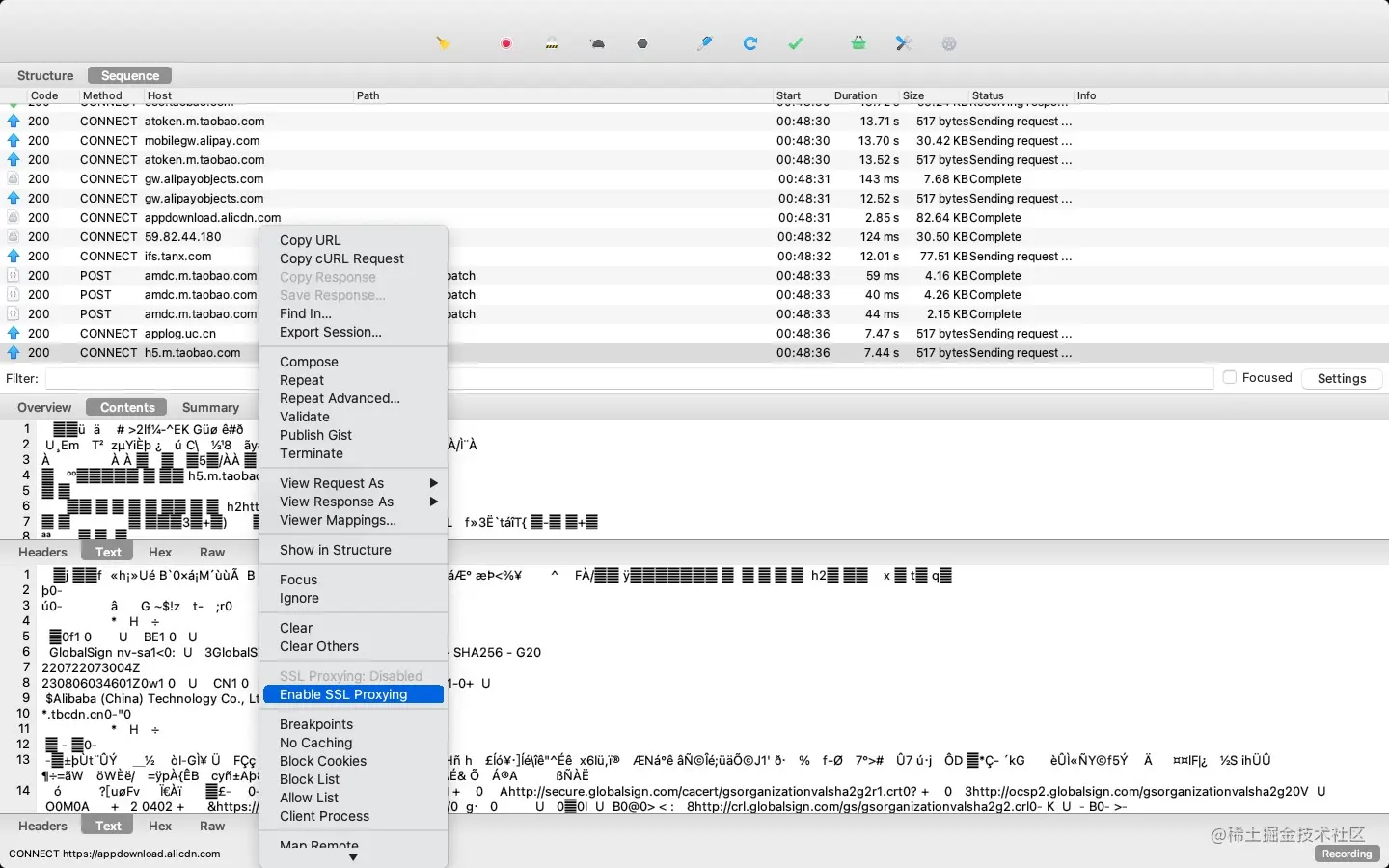Toggle the hexagon Breakpoints toolbar icon
Screen dimensions: 1389x868
click(x=642, y=43)
